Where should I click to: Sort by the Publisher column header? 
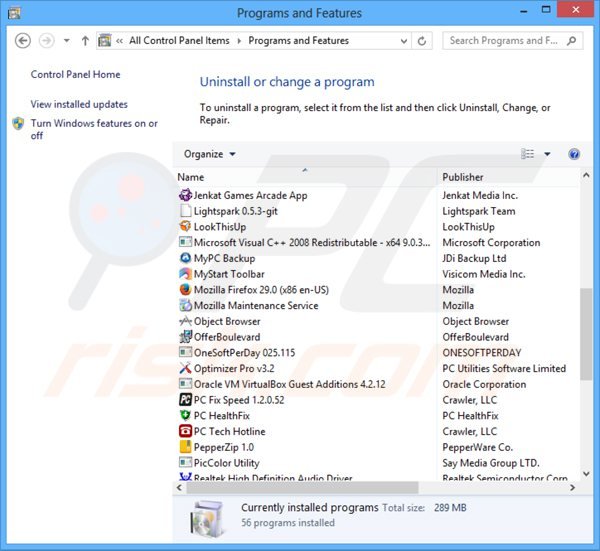click(463, 177)
